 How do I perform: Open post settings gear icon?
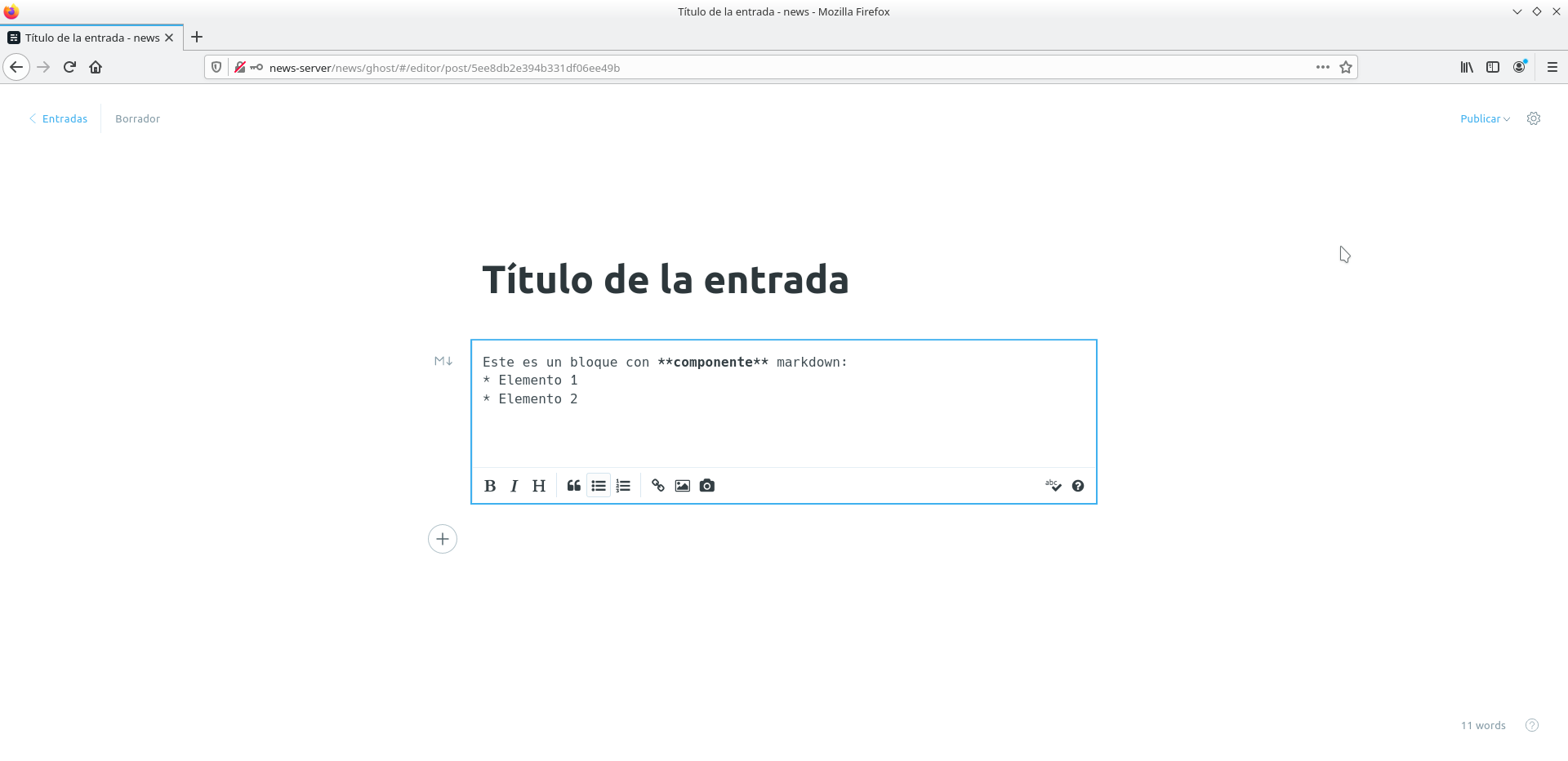point(1534,118)
